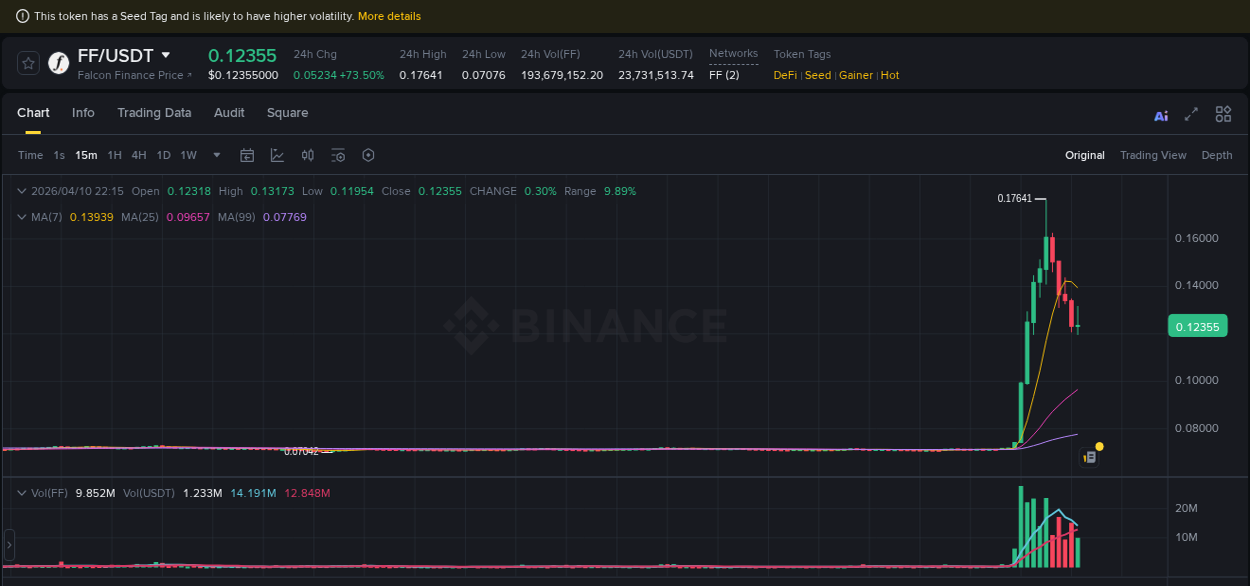
Task: Switch chart to Trading View mode
Action: [x=1153, y=155]
